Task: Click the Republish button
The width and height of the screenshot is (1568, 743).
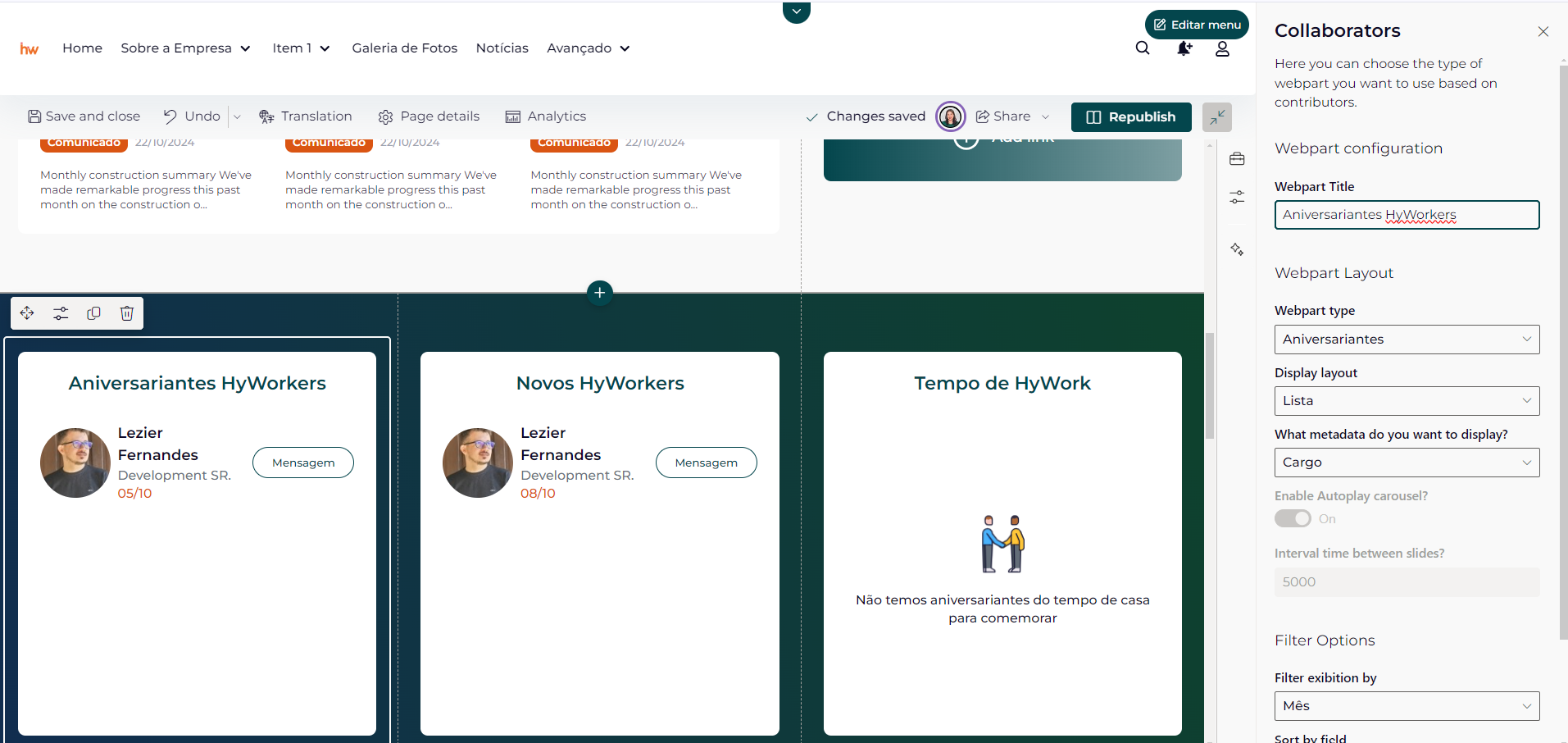Action: pyautogui.click(x=1131, y=116)
